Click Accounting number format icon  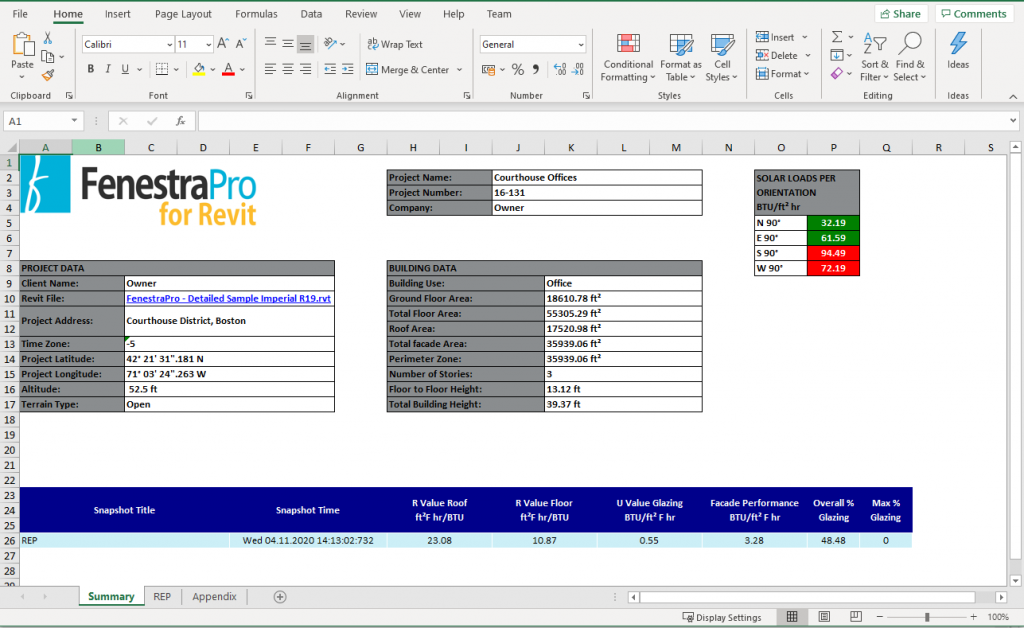[x=488, y=69]
